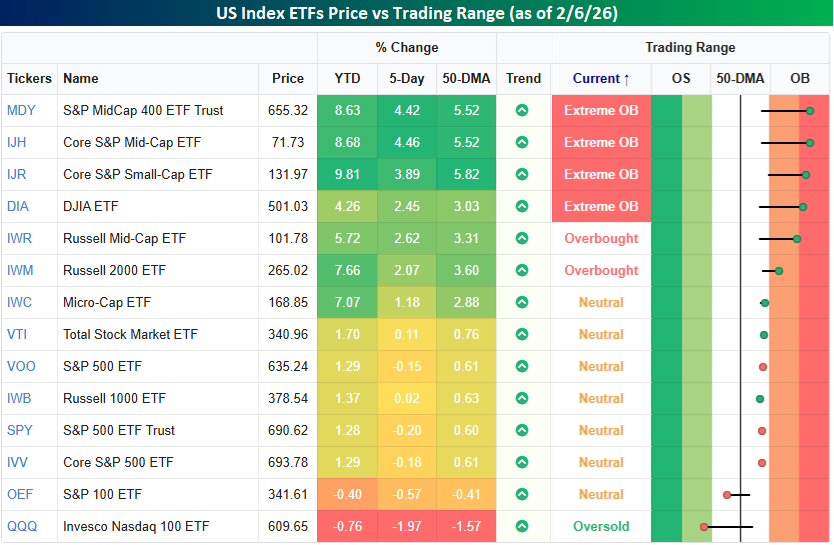This screenshot has width=834, height=545.
Task: Sort by the Current column header
Action: point(601,78)
